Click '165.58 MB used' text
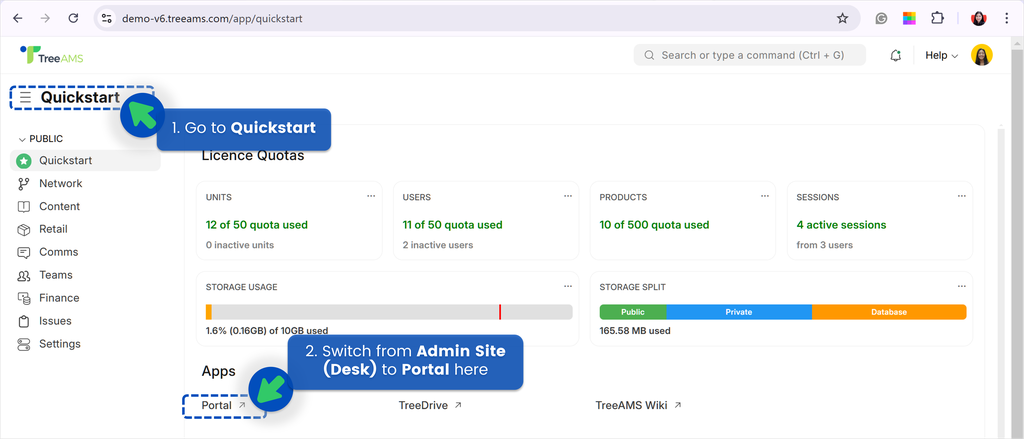This screenshot has height=439, width=1024. tap(635, 331)
